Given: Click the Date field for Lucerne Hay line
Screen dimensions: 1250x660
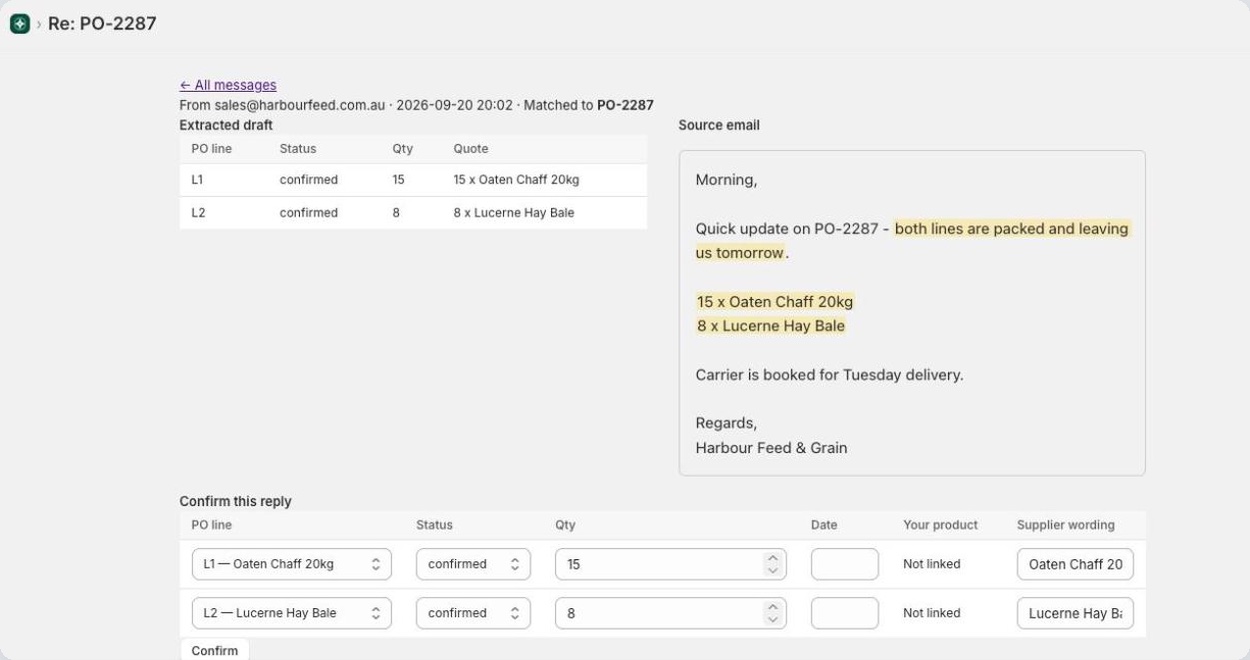Looking at the screenshot, I should (x=845, y=613).
